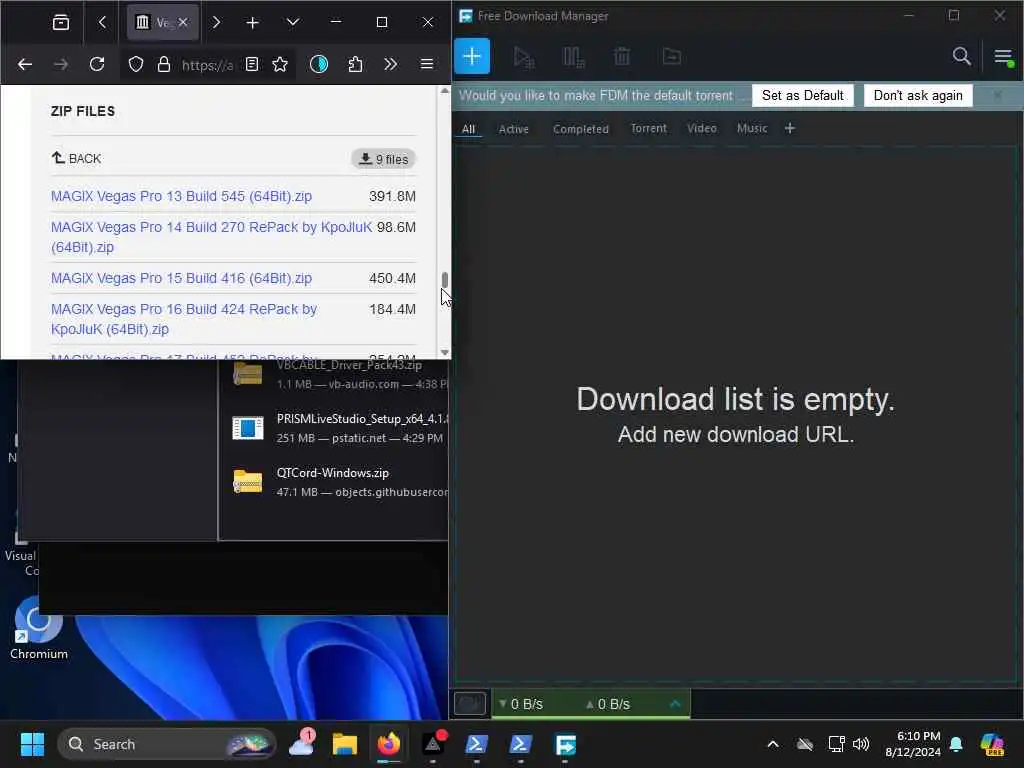
Task: Click the start downloads play icon in FDM
Action: click(523, 57)
